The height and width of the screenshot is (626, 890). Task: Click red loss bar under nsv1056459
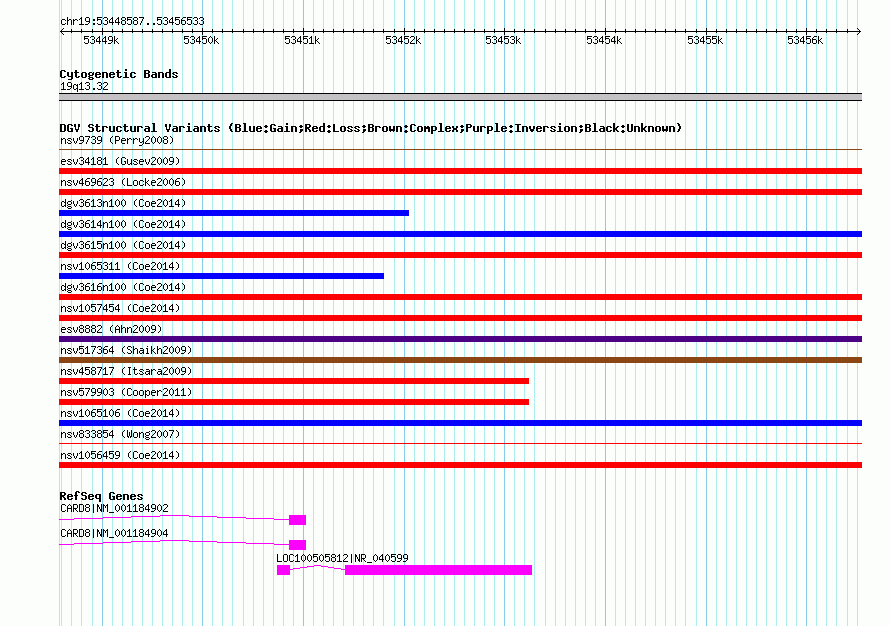pyautogui.click(x=460, y=465)
